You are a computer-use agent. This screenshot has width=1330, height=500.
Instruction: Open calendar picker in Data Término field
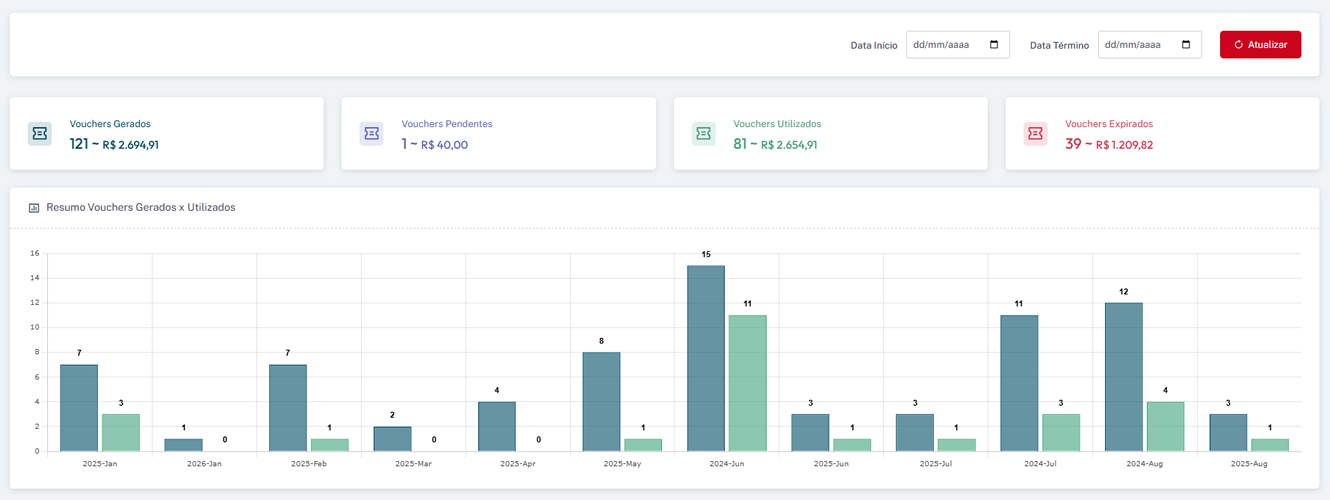[1186, 45]
